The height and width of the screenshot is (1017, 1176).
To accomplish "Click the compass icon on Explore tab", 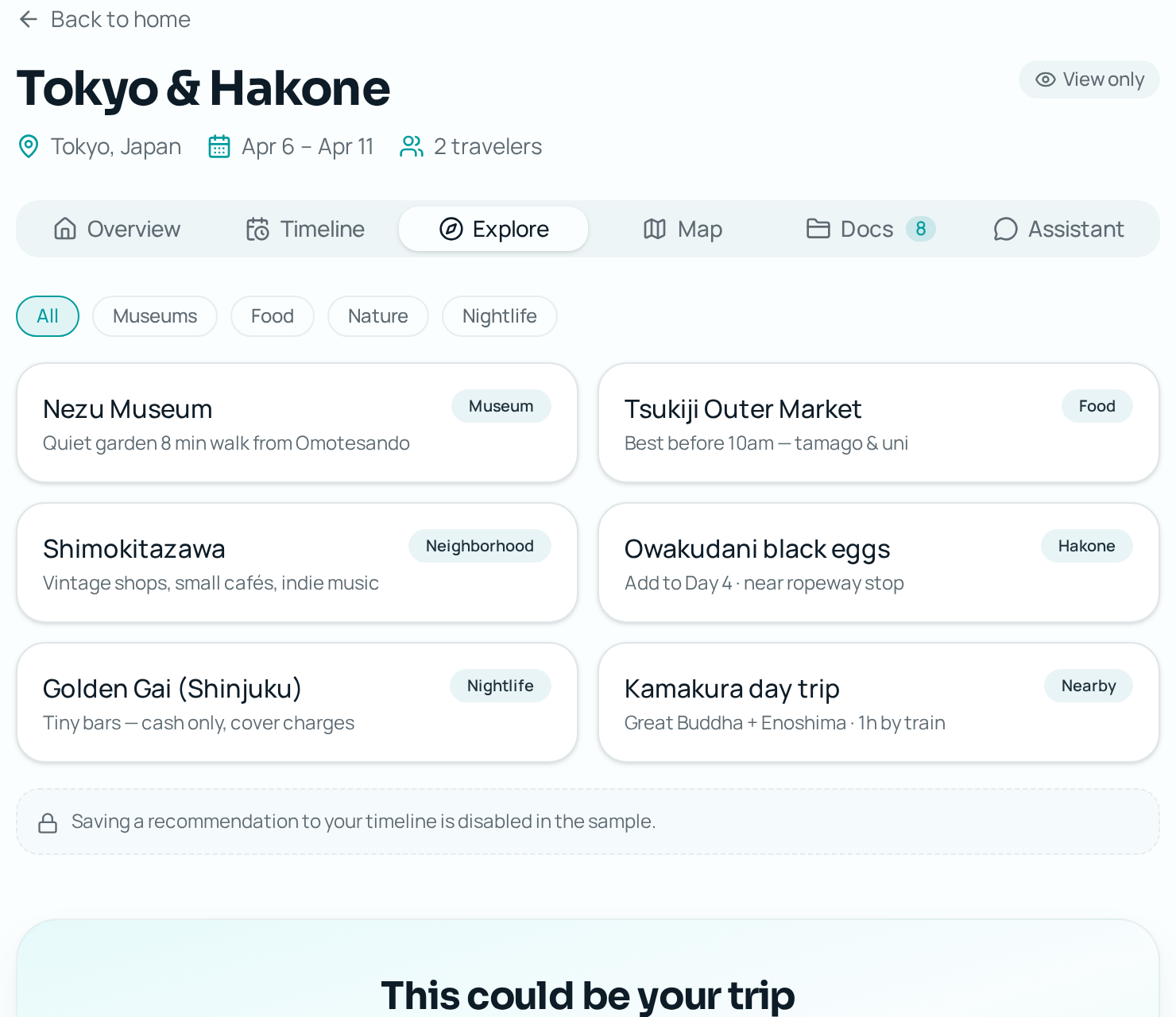I will point(451,229).
